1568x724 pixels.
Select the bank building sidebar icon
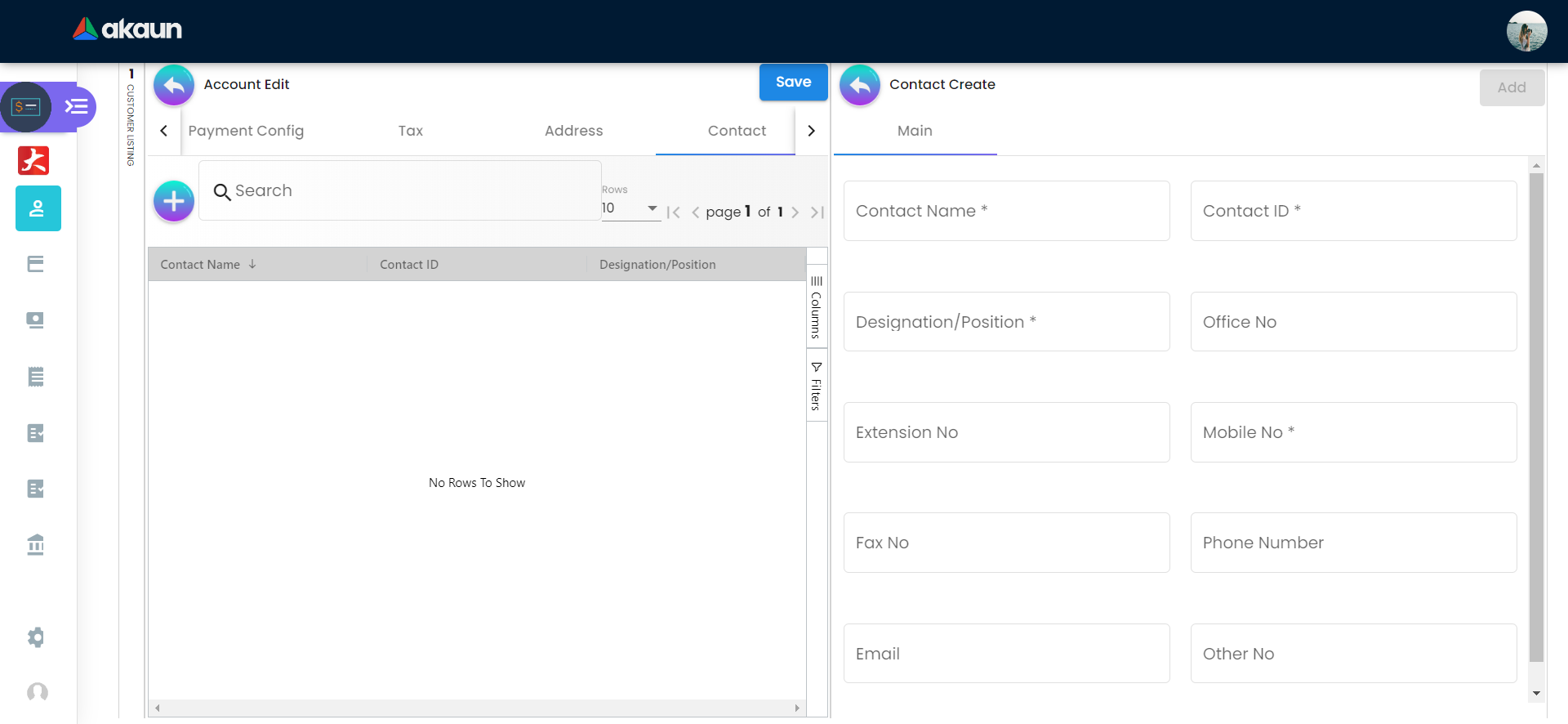pos(36,544)
